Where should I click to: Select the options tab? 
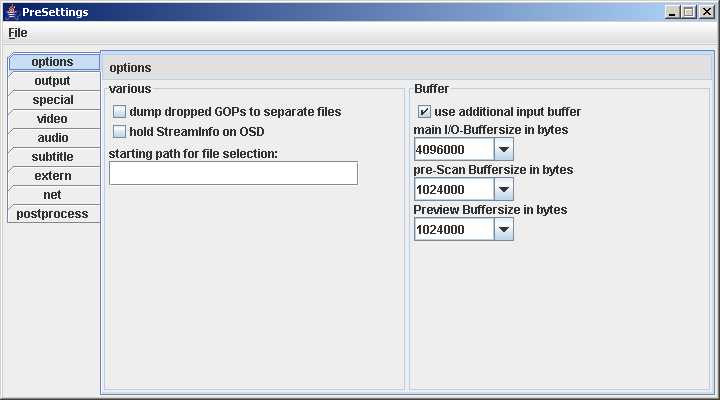52,62
